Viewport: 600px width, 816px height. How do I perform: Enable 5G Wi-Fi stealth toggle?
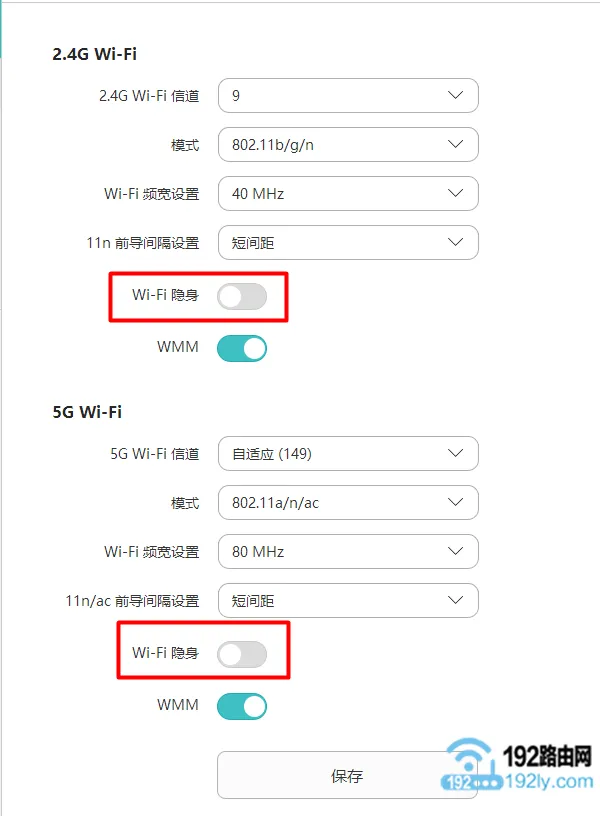coord(242,654)
